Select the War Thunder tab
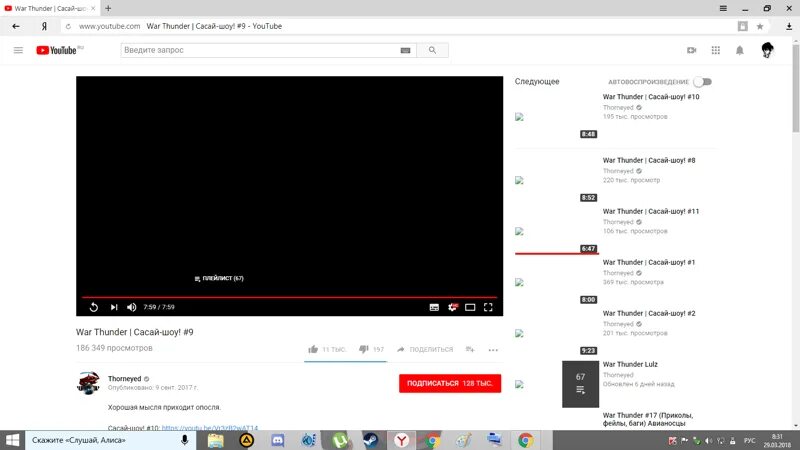The image size is (800, 450). [x=49, y=8]
